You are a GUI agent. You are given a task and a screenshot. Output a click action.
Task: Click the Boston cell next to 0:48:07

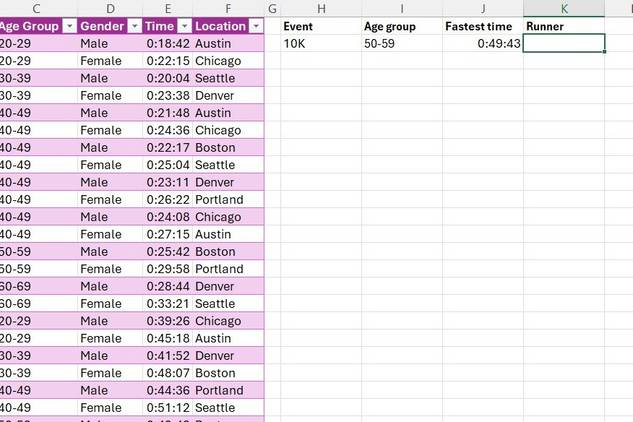pyautogui.click(x=228, y=373)
